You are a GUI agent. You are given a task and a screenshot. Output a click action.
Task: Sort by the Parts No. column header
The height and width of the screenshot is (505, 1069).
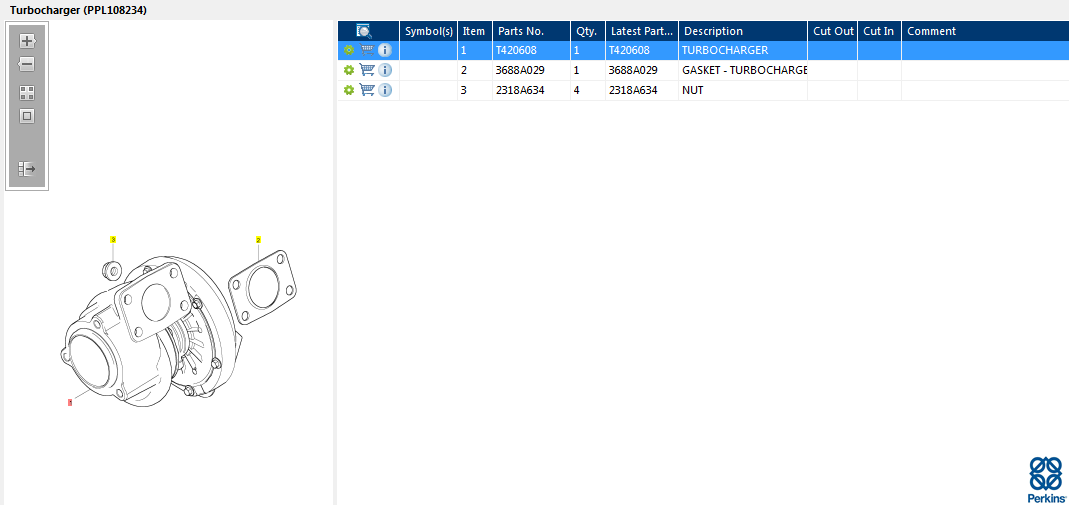pyautogui.click(x=532, y=31)
